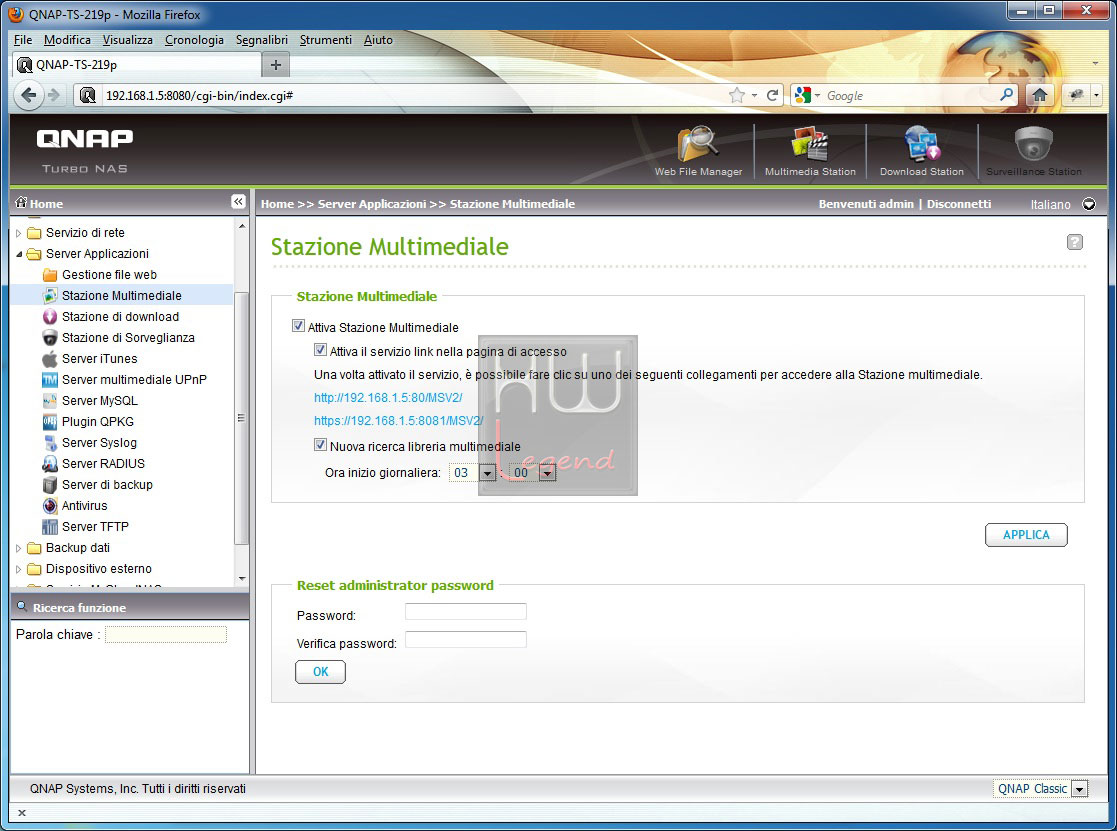
Task: Select Server di backup icon
Action: click(50, 485)
